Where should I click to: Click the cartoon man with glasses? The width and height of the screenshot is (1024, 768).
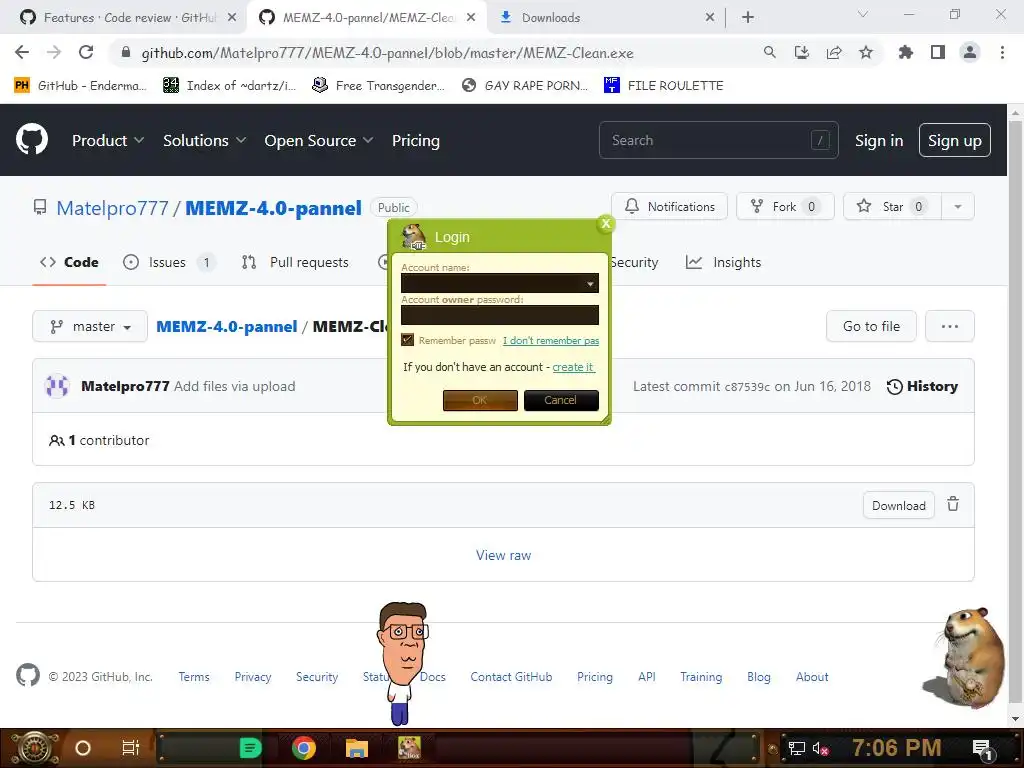pyautogui.click(x=402, y=662)
